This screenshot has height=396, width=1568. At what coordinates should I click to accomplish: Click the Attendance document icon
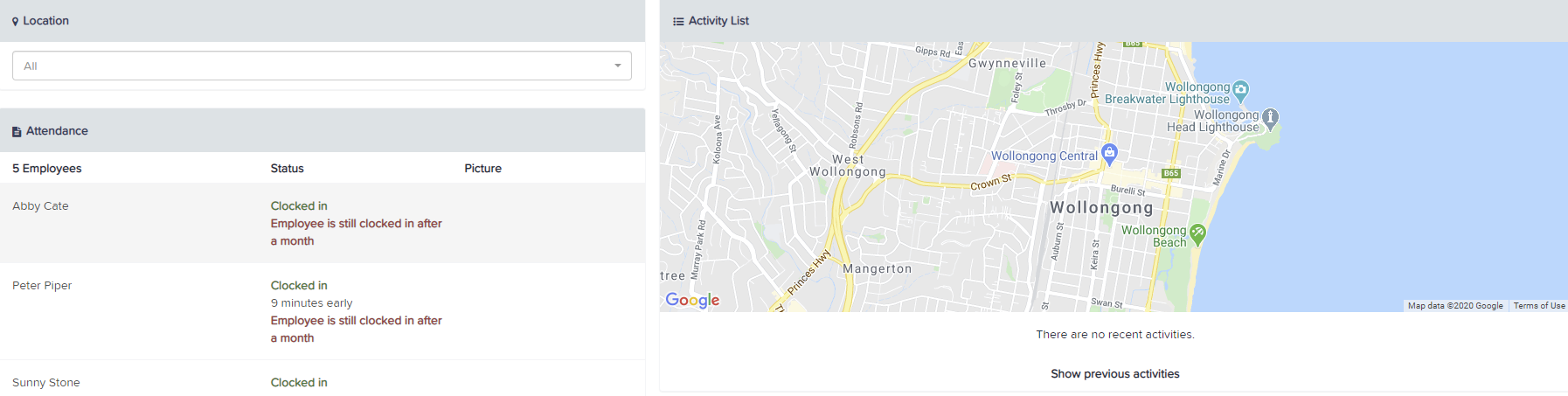pos(17,131)
